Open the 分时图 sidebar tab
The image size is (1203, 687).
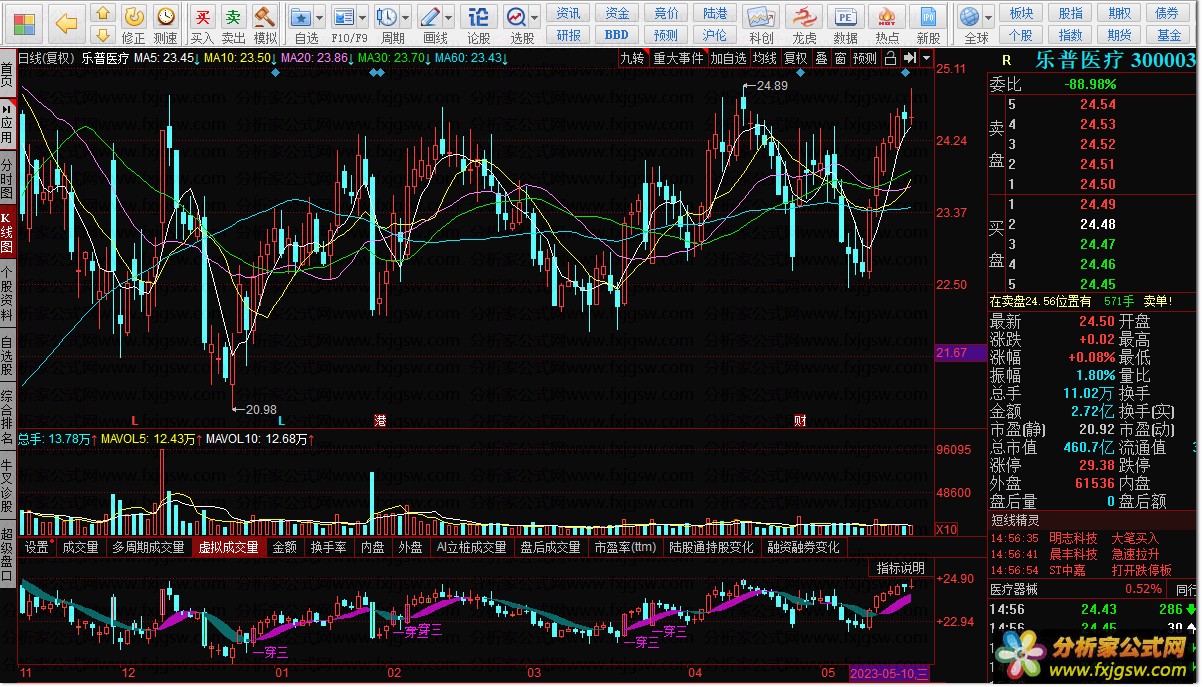tap(7, 180)
